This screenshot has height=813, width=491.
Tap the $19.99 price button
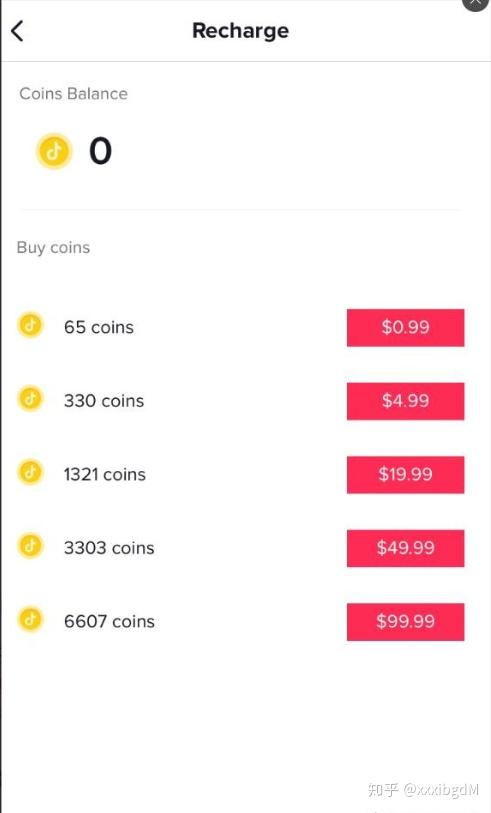405,475
